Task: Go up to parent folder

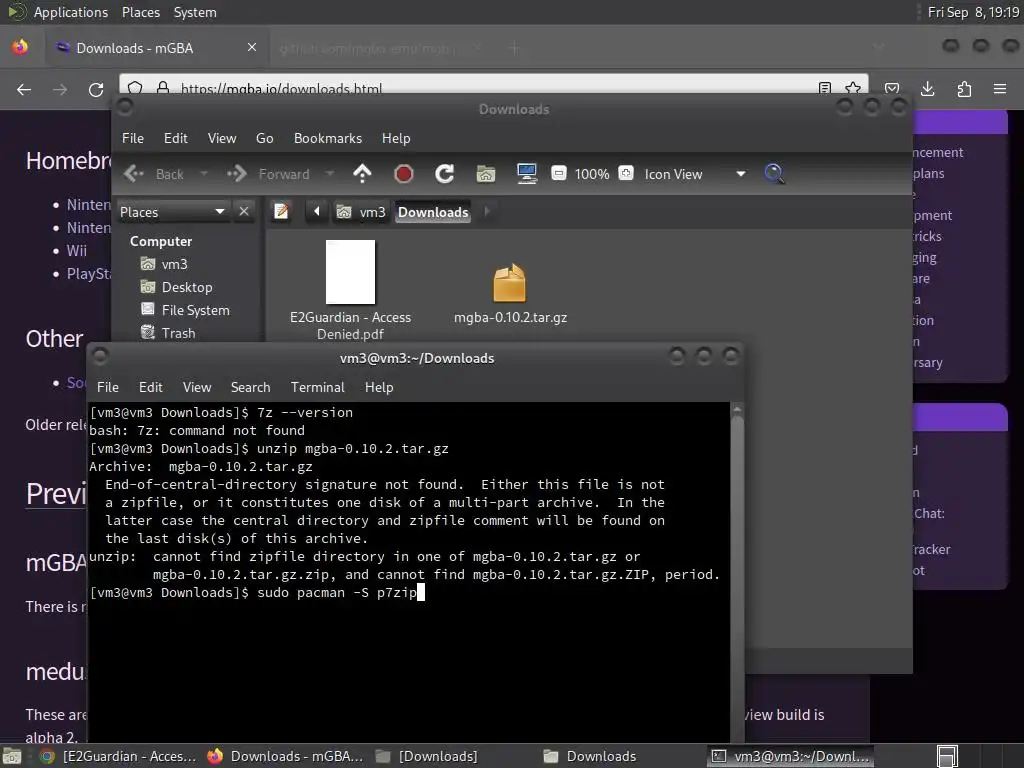Action: tap(362, 174)
